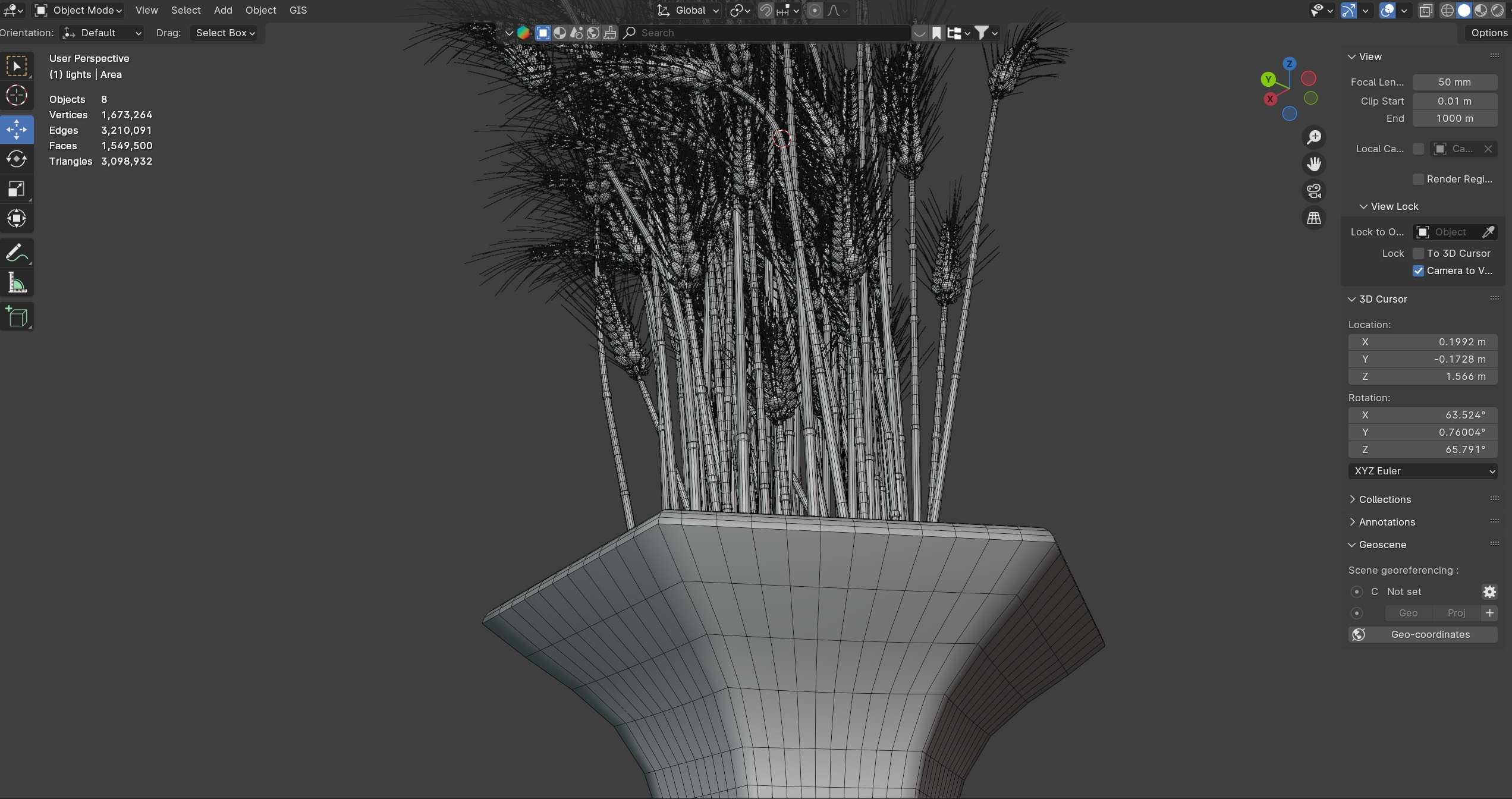Open the Object Mode dropdown
The width and height of the screenshot is (1512, 799).
78,10
